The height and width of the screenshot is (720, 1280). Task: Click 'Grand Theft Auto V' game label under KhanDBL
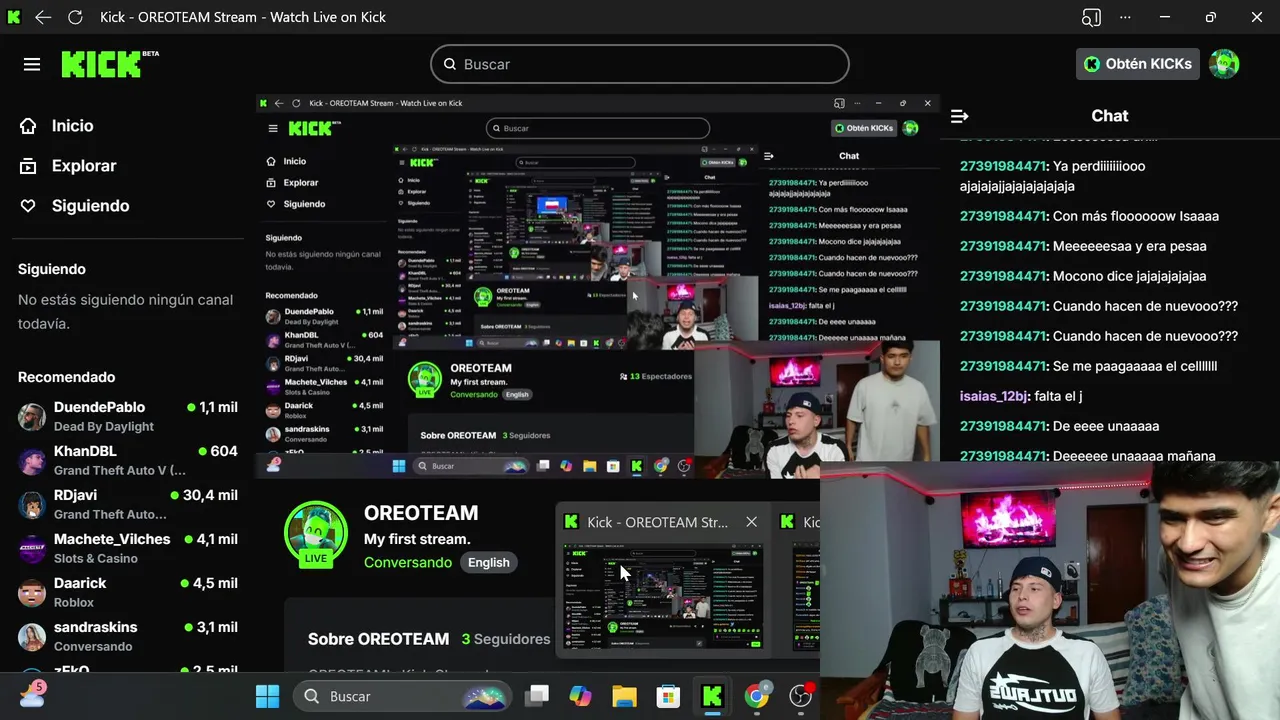pyautogui.click(x=120, y=470)
